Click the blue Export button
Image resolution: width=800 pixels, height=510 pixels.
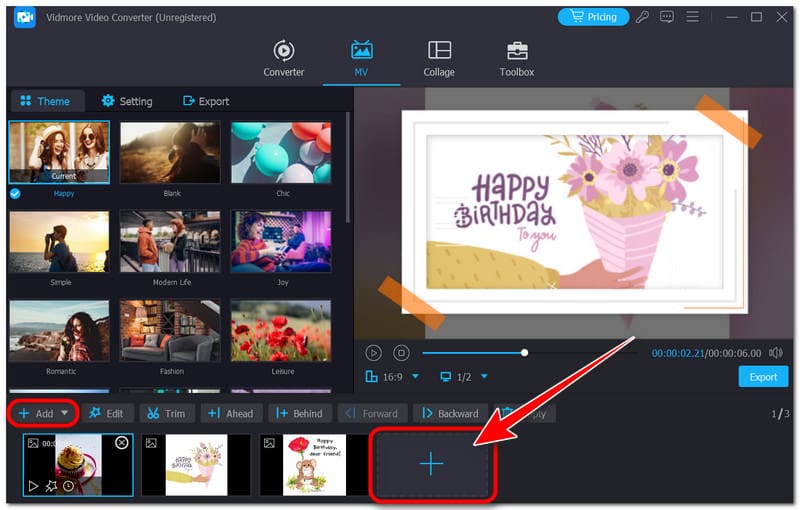pyautogui.click(x=763, y=377)
